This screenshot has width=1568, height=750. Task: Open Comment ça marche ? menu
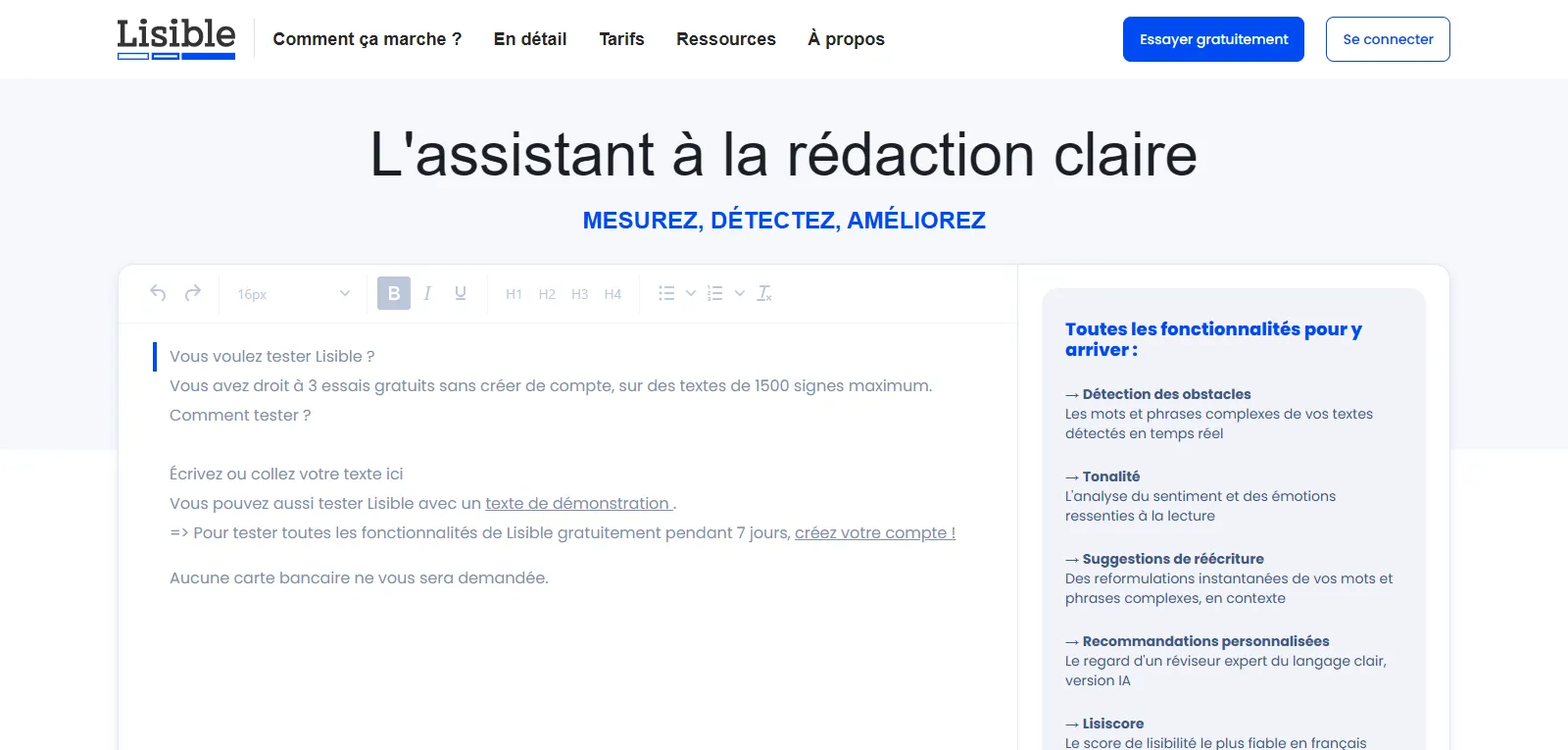click(x=367, y=39)
